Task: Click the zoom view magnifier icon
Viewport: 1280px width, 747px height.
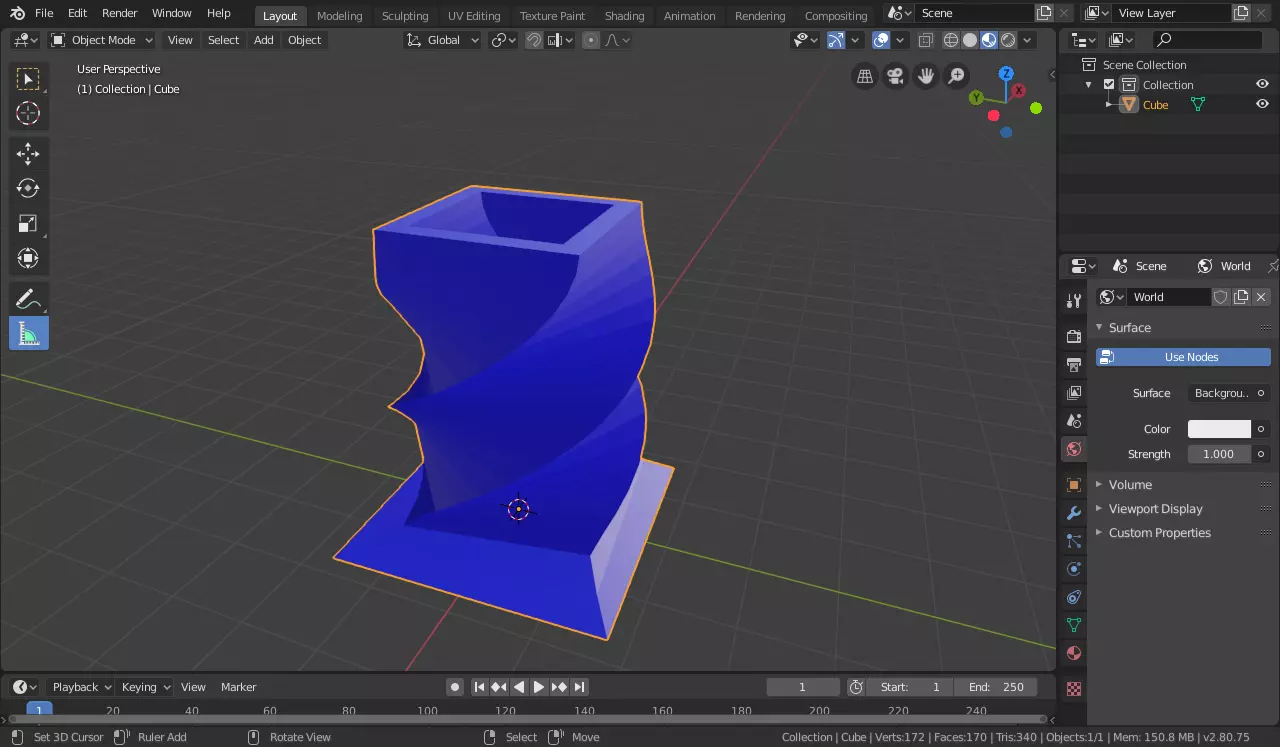Action: 957,76
